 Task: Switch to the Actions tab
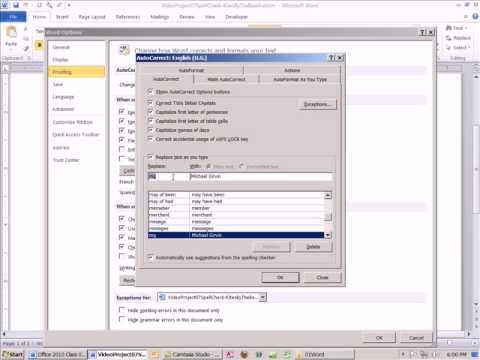[x=292, y=70]
